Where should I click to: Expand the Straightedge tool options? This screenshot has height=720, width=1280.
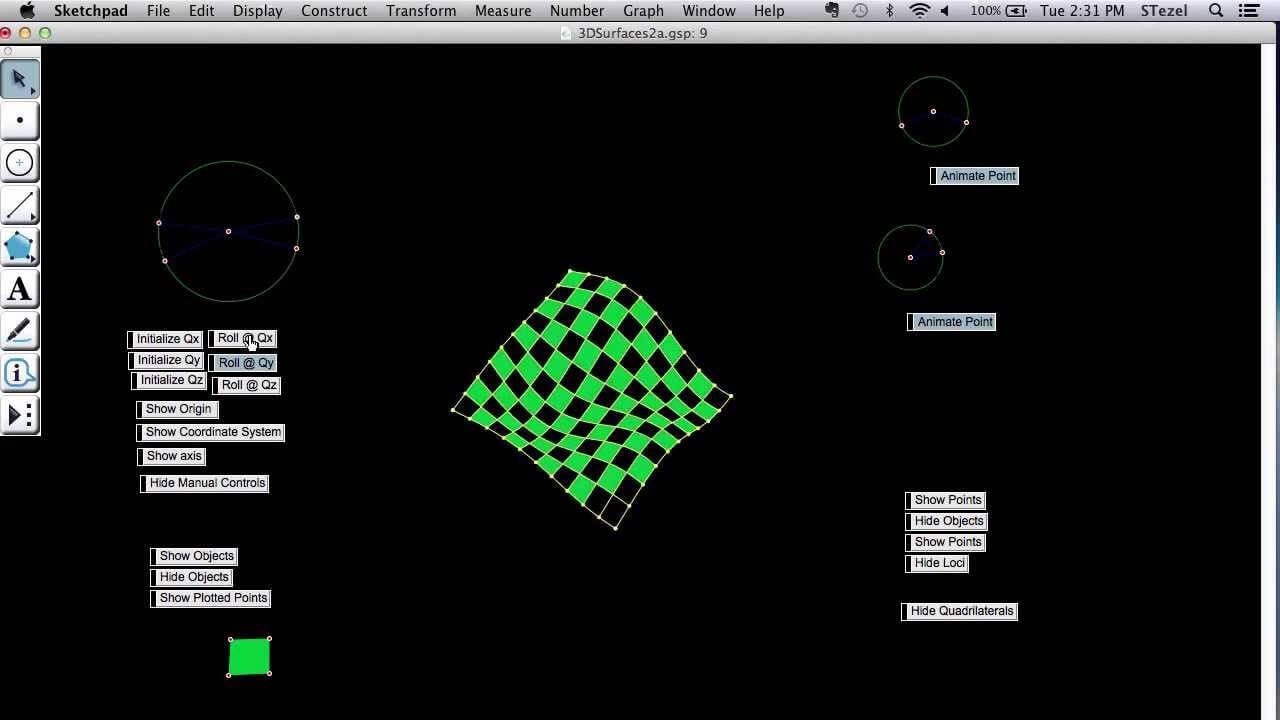pyautogui.click(x=31, y=216)
